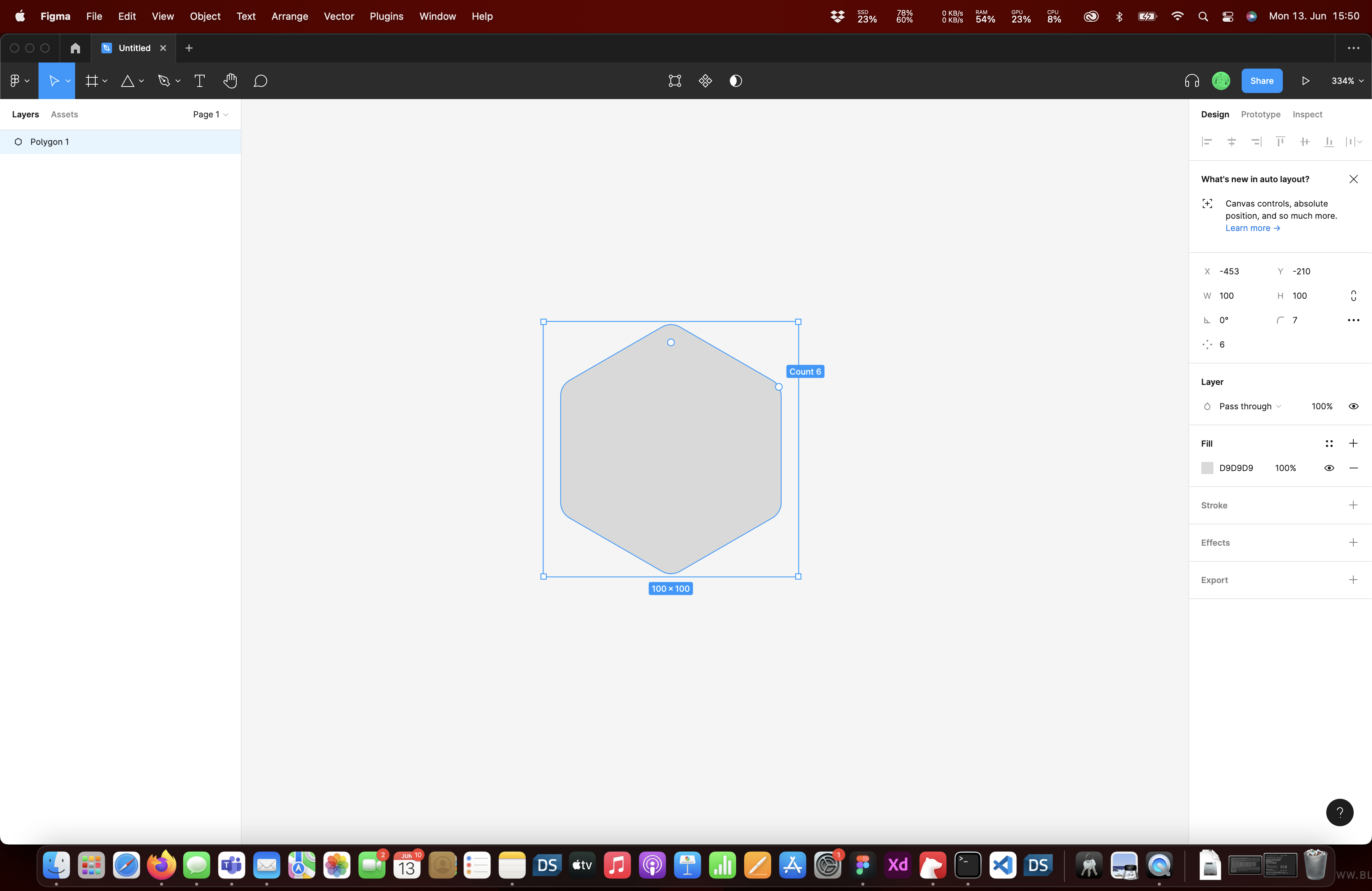The height and width of the screenshot is (891, 1372).
Task: Open the Plugins menu
Action: (386, 16)
